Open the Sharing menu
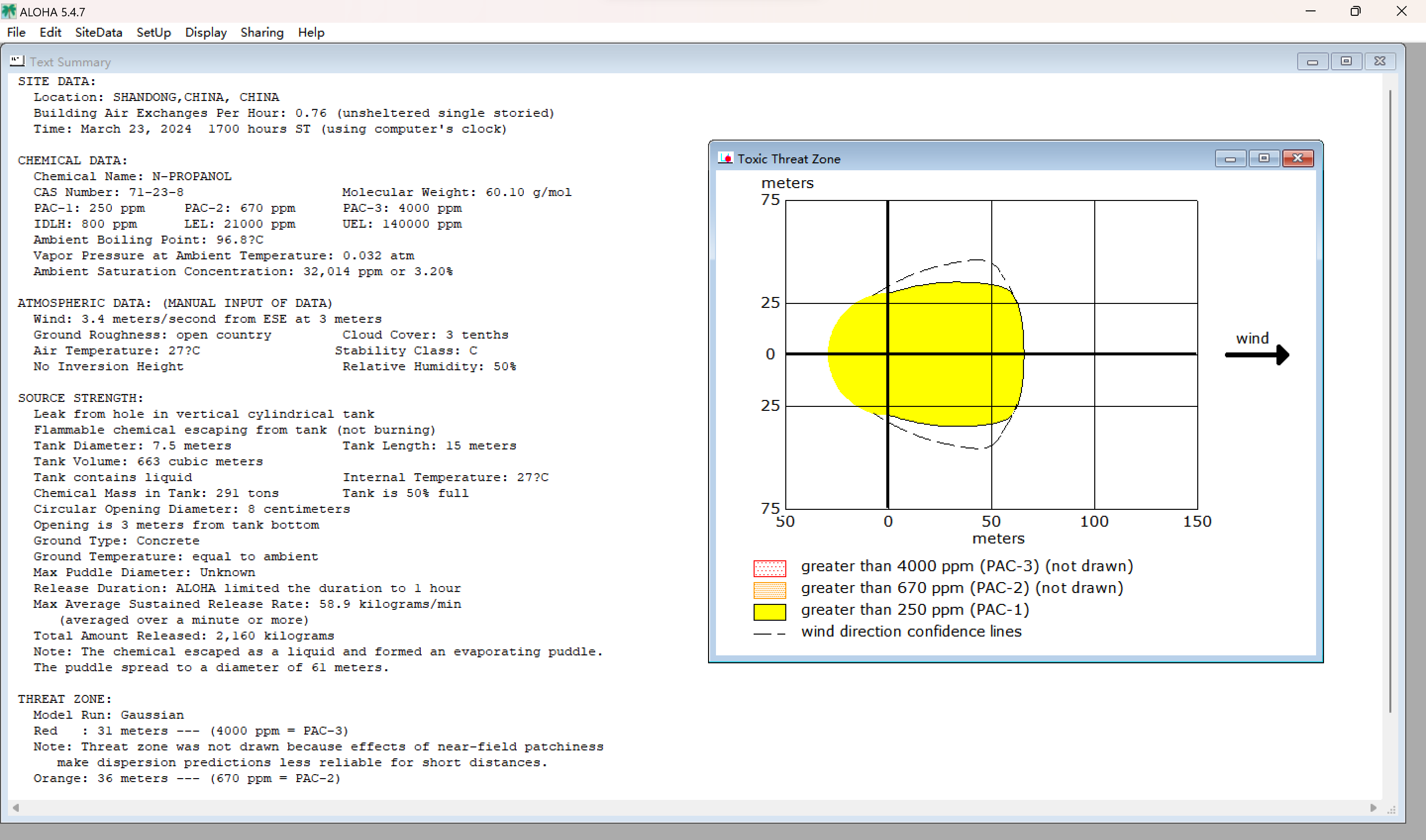Viewport: 1426px width, 840px height. click(x=261, y=32)
